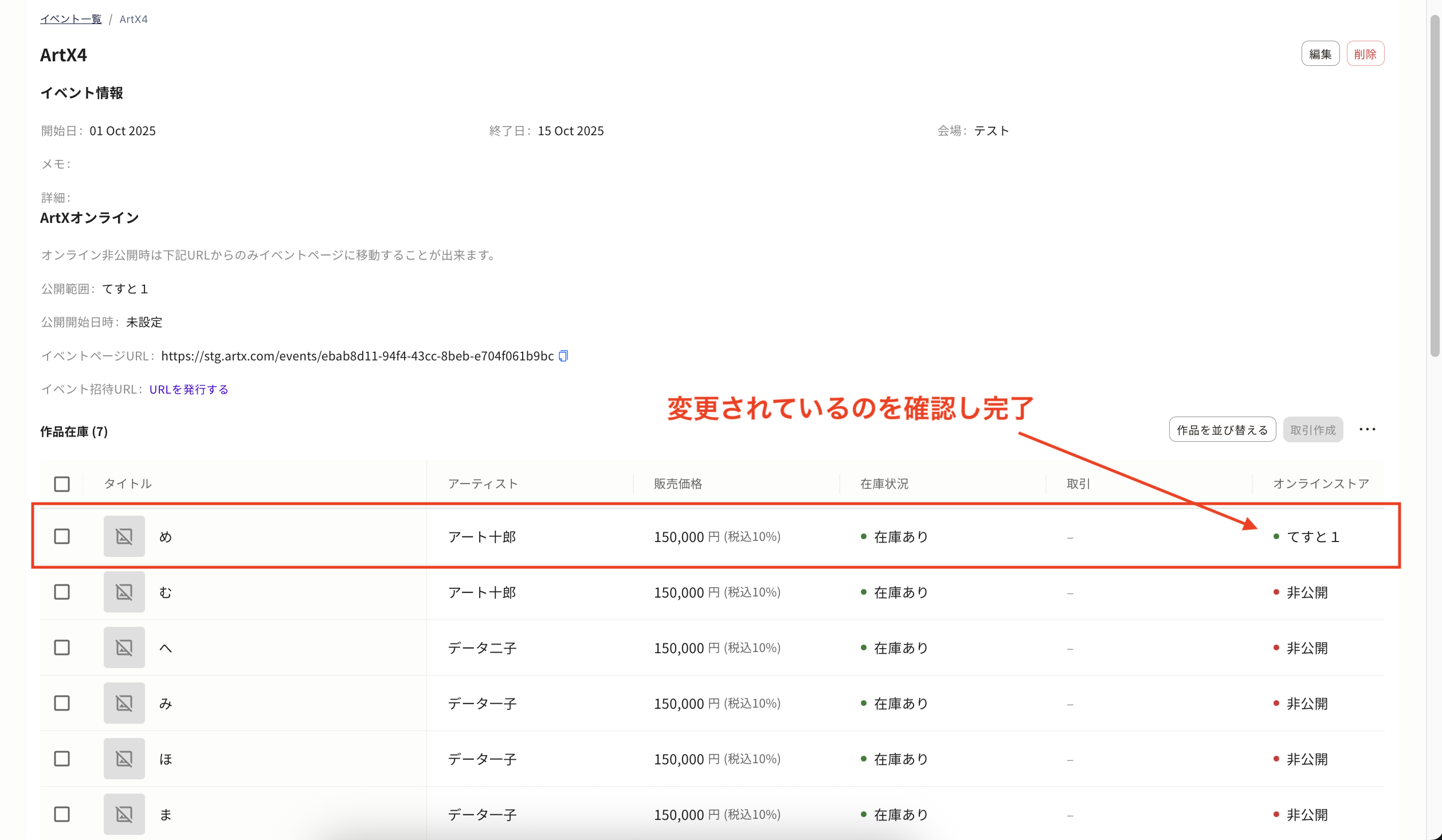Click the 取引作成 button
Viewport: 1442px width, 840px height.
(x=1313, y=429)
